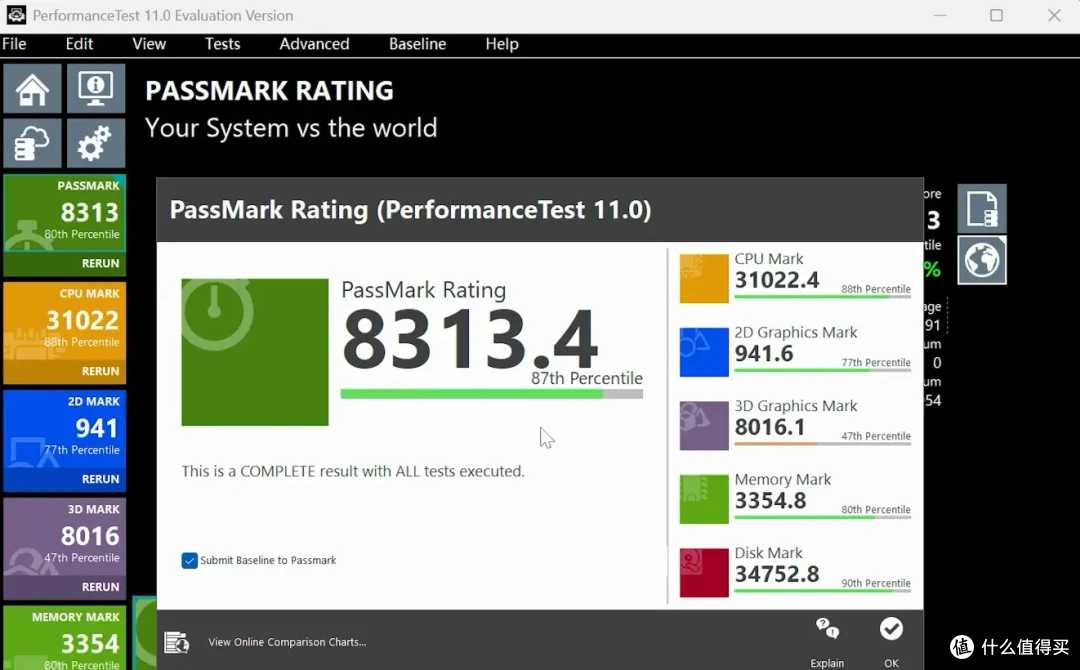1080x670 pixels.
Task: Open the Home icon in the sidebar
Action: [32, 88]
